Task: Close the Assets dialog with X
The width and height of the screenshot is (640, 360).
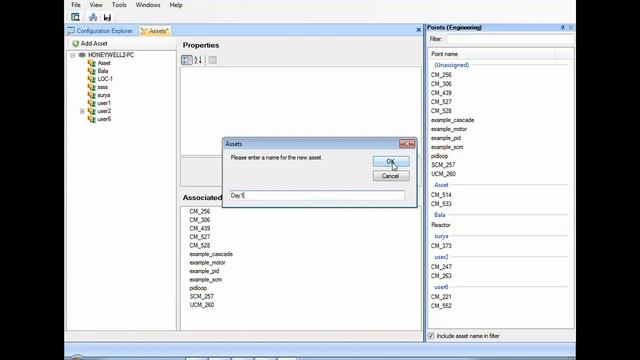Action: (x=407, y=144)
